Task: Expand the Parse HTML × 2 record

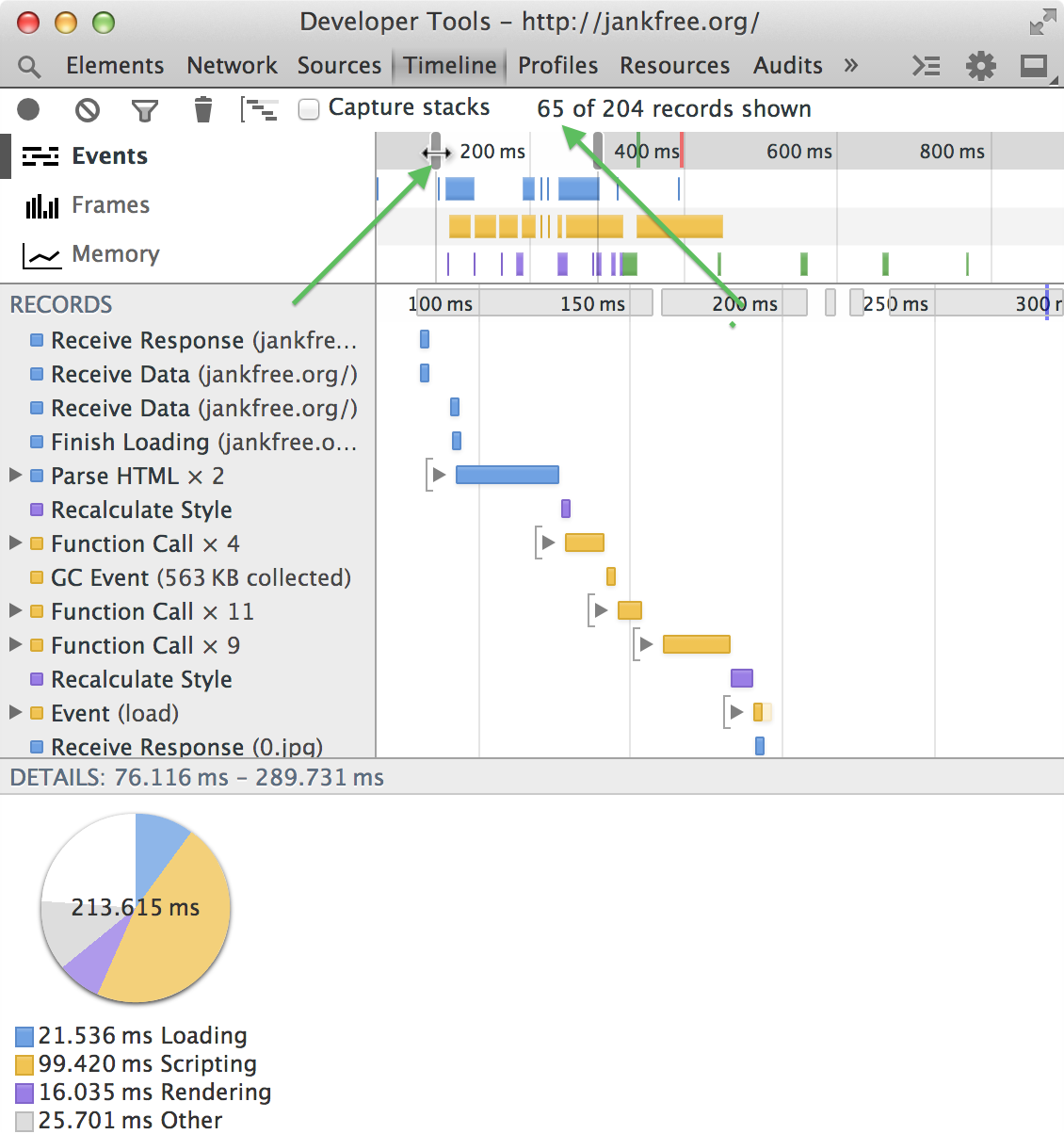Action: tap(15, 476)
